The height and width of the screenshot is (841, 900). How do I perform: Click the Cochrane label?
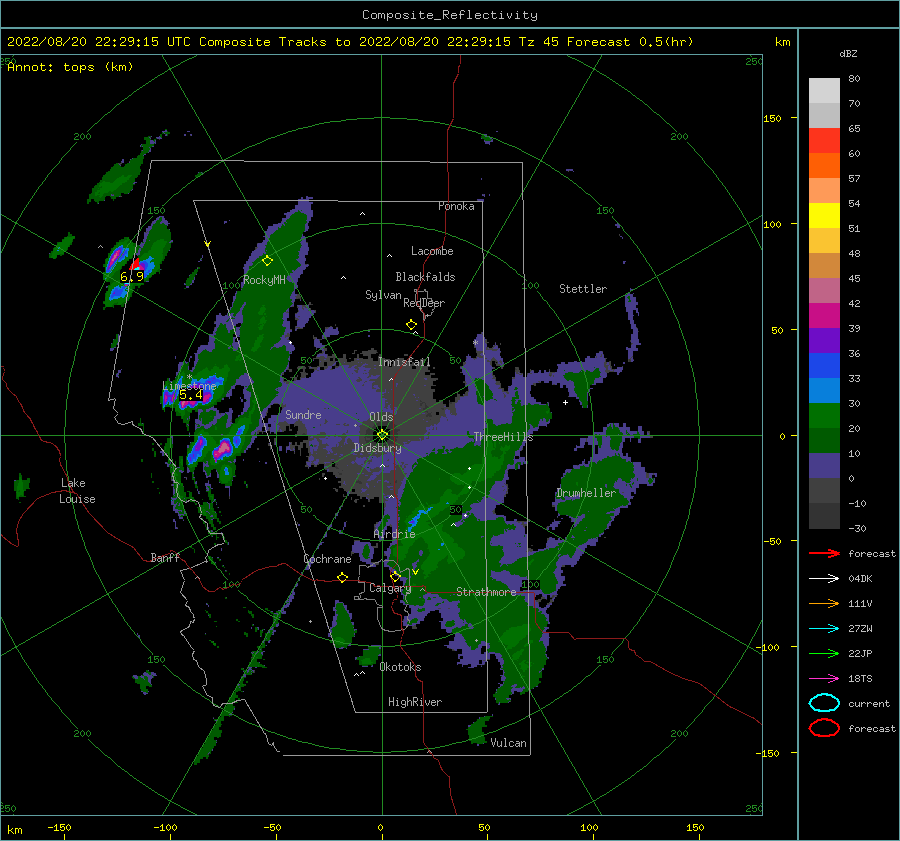tap(327, 559)
